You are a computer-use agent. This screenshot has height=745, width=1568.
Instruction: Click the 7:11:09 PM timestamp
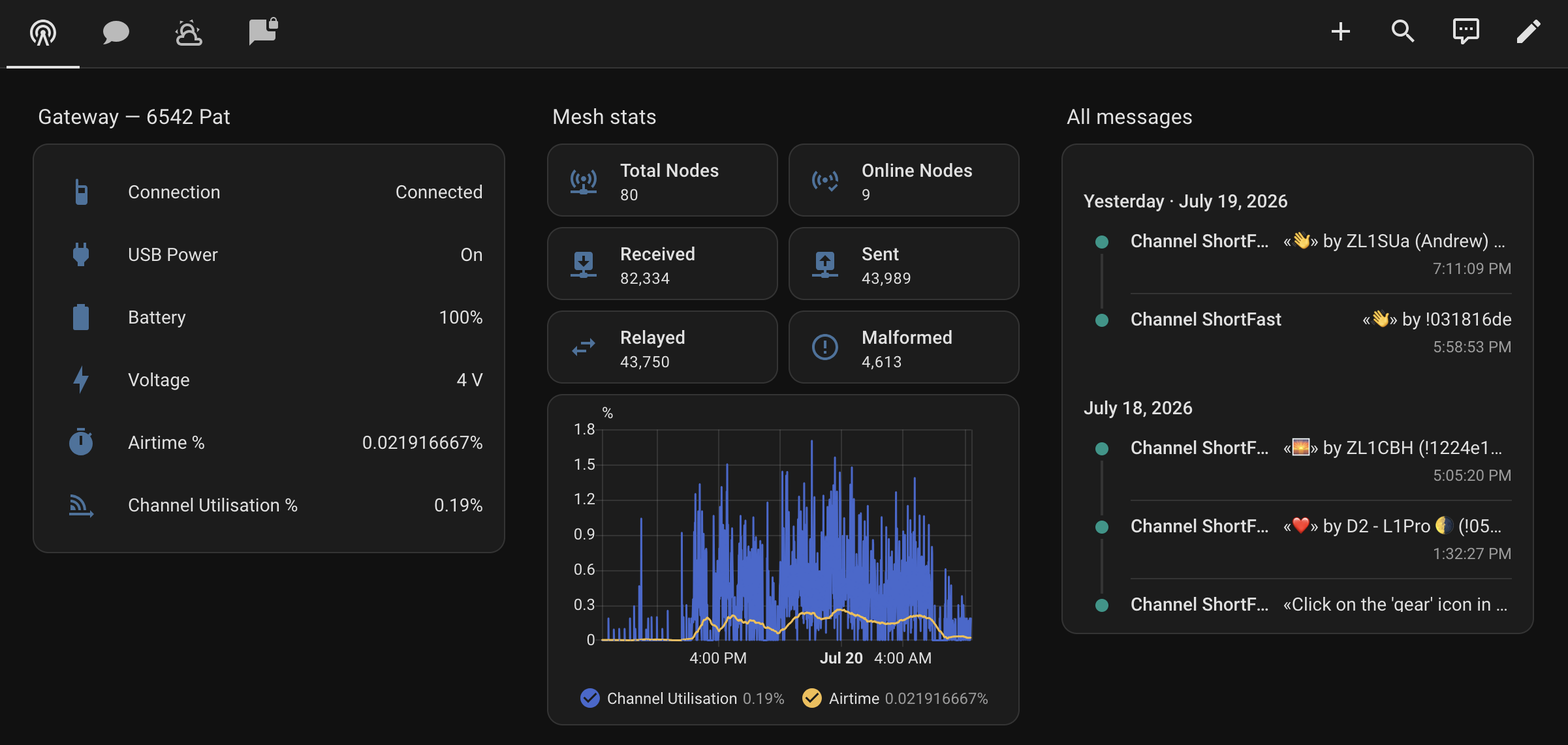point(1471,269)
